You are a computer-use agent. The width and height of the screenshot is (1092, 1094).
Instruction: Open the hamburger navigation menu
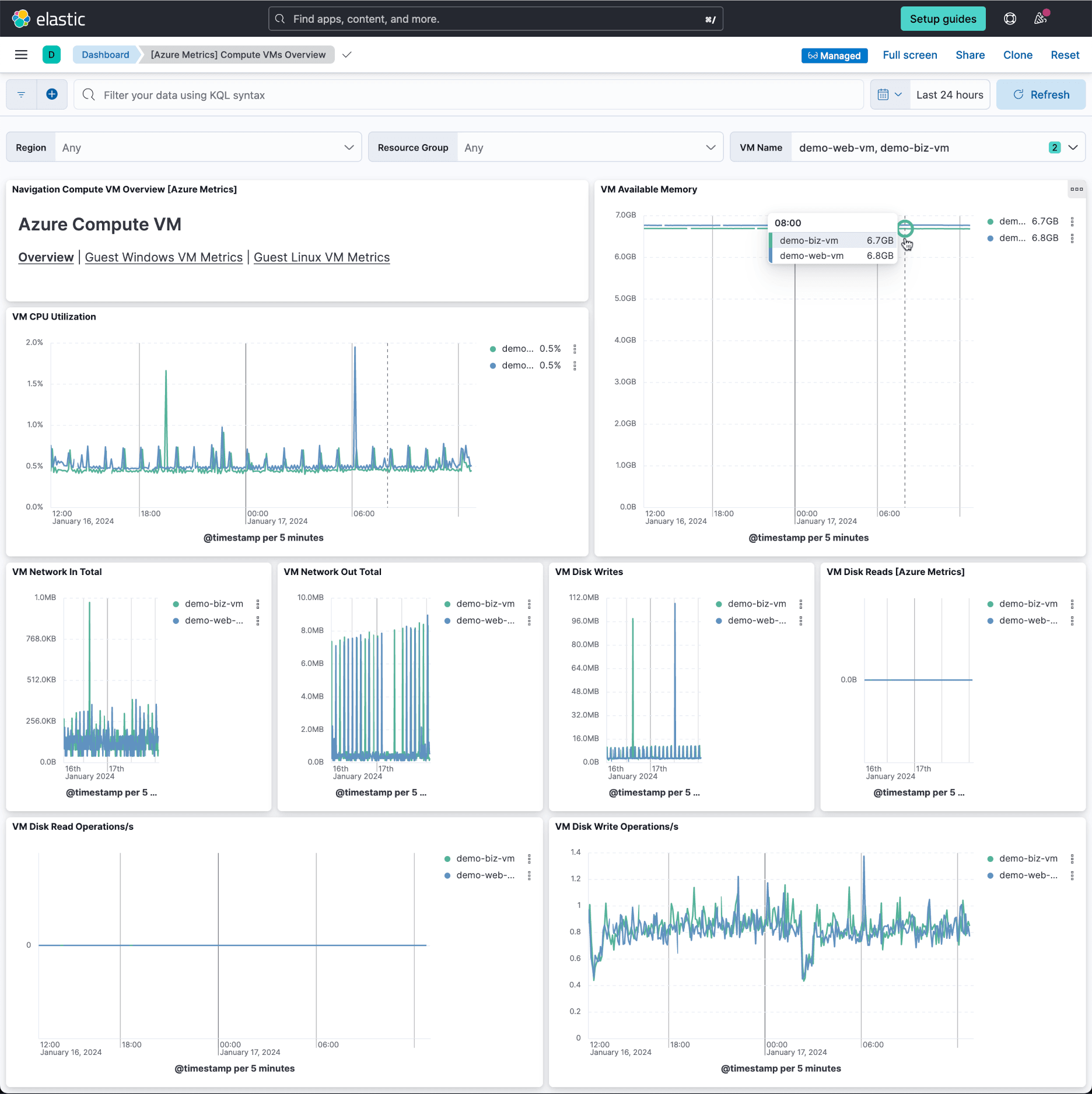(21, 55)
